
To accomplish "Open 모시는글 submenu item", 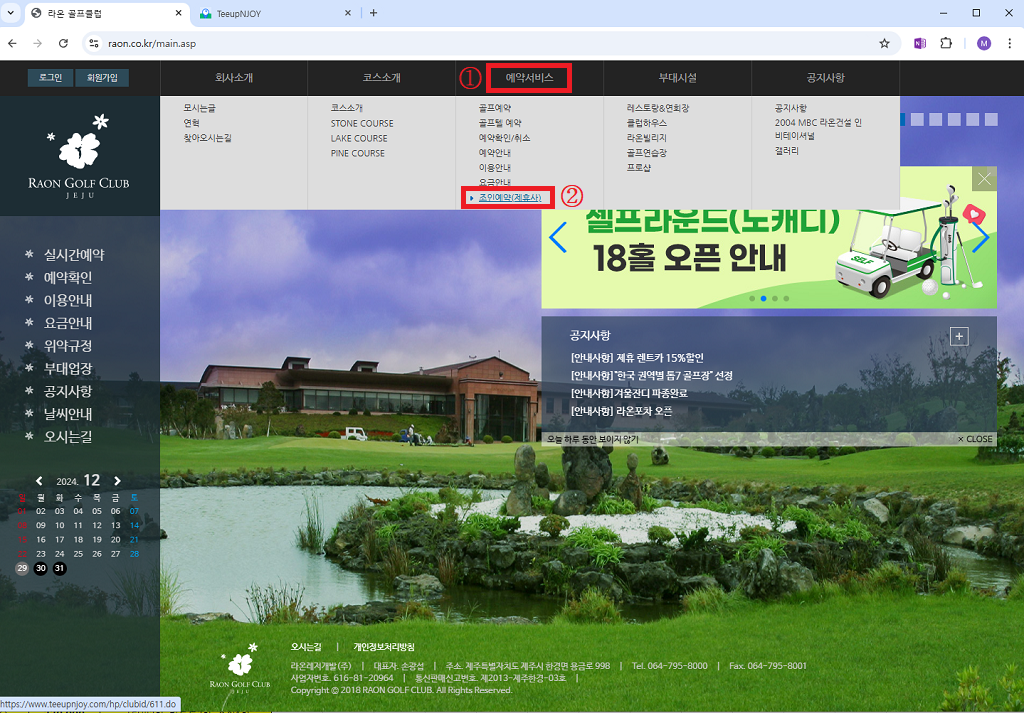I will click(x=199, y=108).
